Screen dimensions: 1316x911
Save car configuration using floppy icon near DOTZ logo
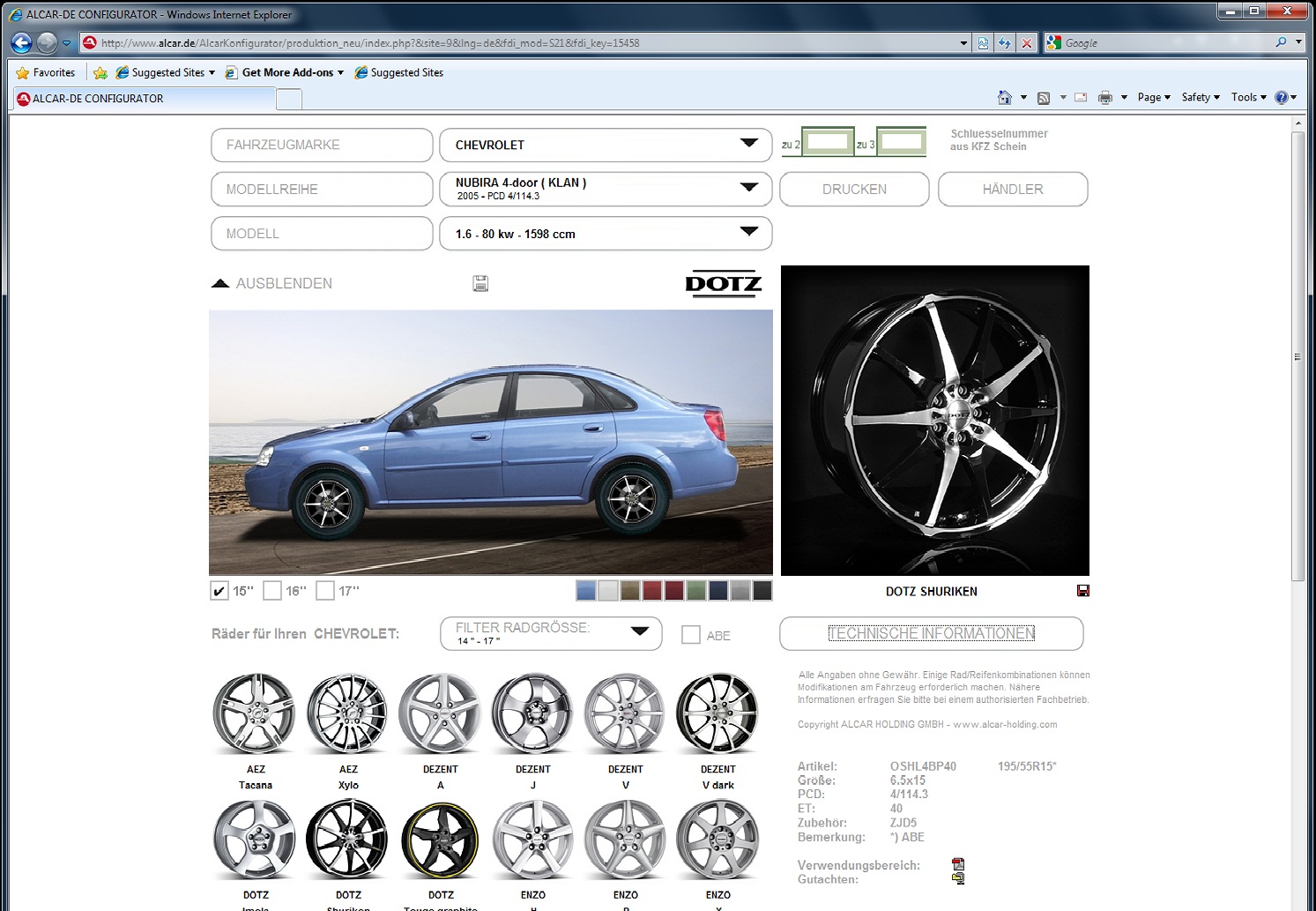click(480, 283)
